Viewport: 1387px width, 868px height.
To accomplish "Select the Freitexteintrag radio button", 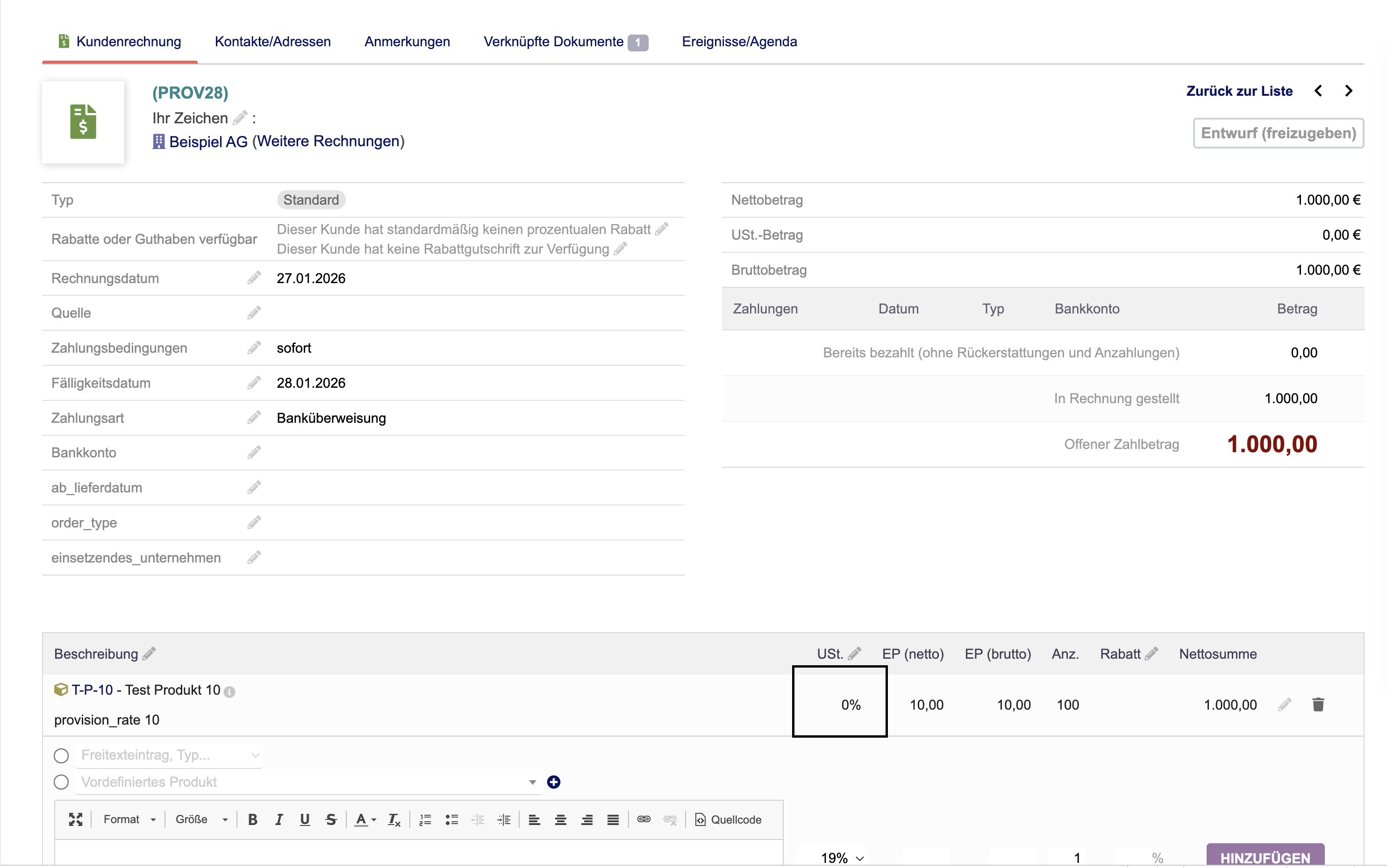I will tap(61, 755).
